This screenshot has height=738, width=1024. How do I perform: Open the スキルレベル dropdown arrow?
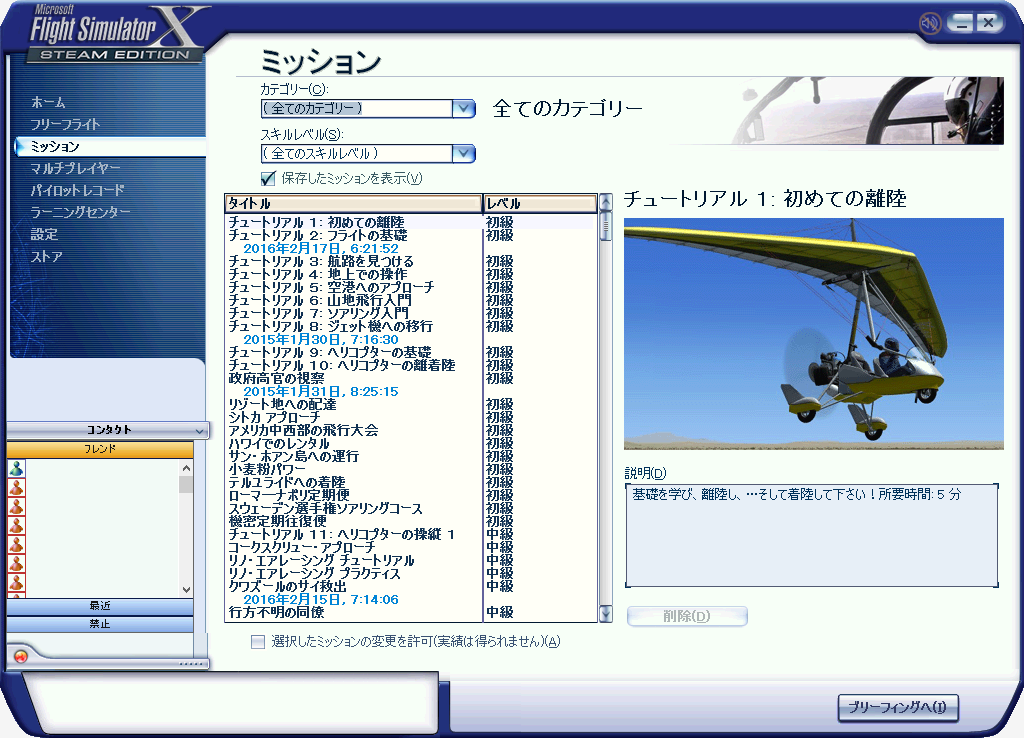pos(464,153)
